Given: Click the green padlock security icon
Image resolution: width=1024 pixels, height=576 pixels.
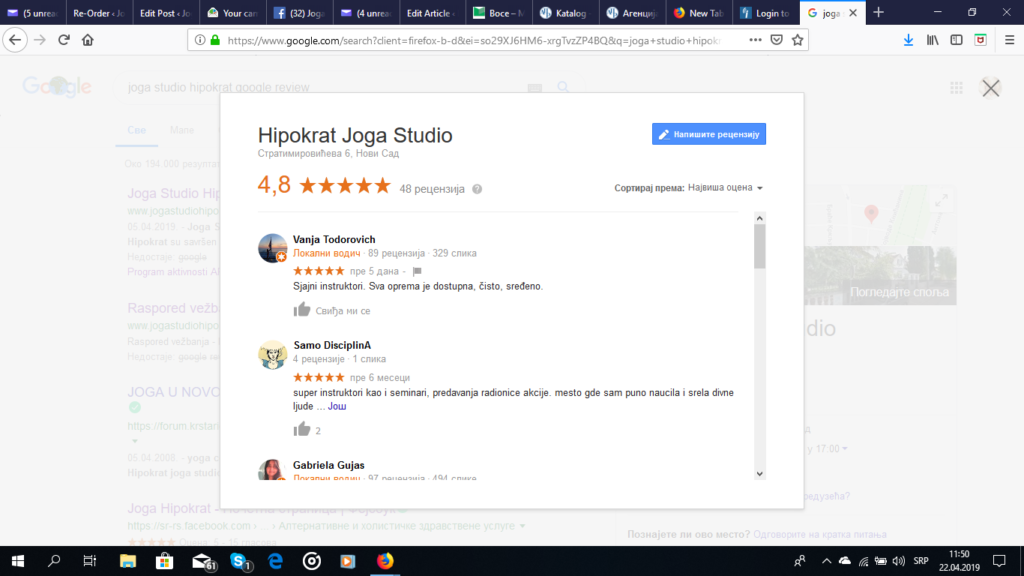Looking at the screenshot, I should 215,40.
